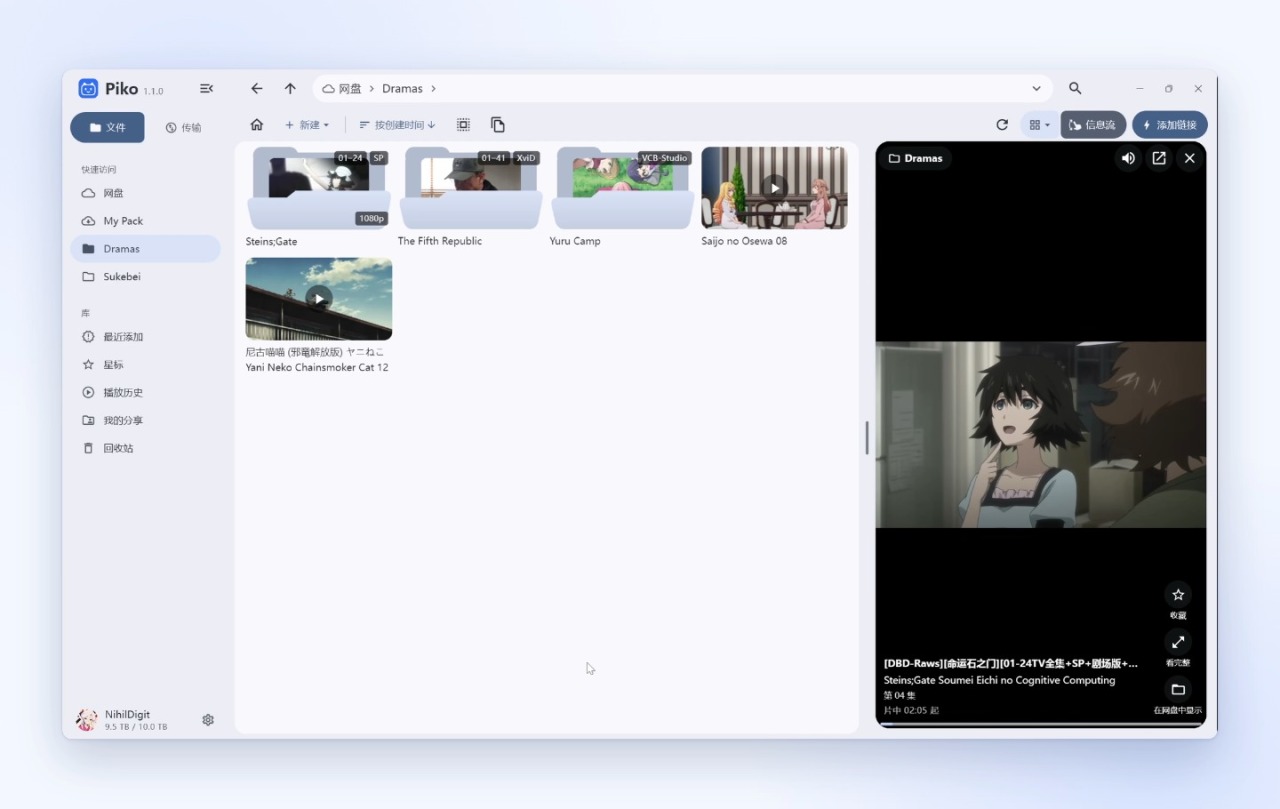Toggle the 信息流 feed view

tap(1093, 125)
